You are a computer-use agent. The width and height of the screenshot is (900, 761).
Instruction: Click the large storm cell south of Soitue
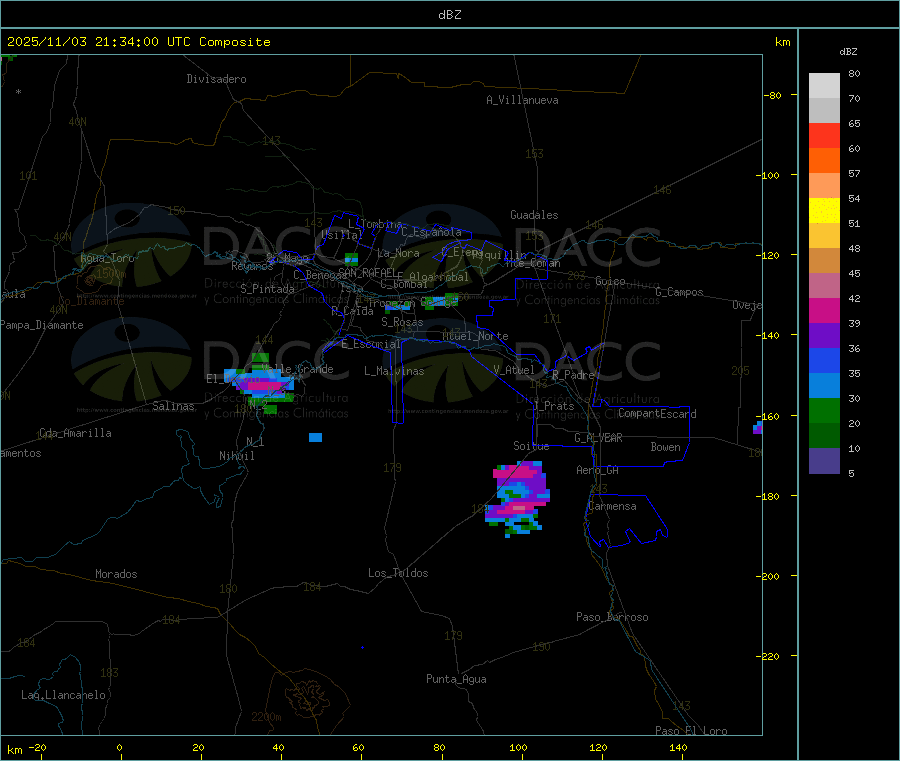coord(518,498)
